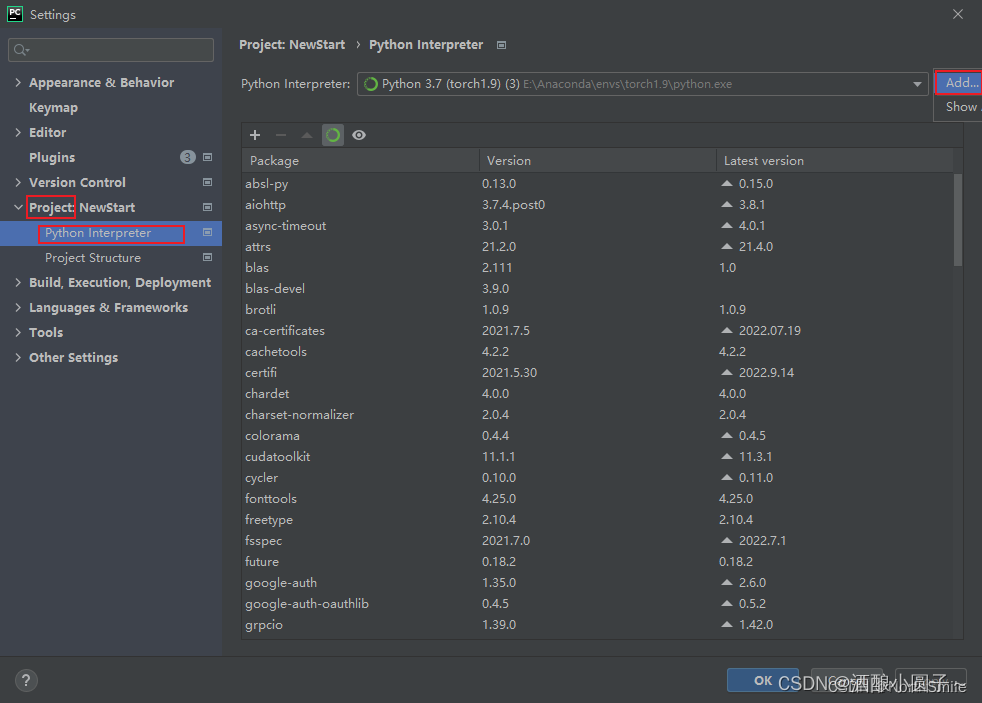This screenshot has height=703, width=982.
Task: Sort by the Latest version column header
Action: (835, 161)
